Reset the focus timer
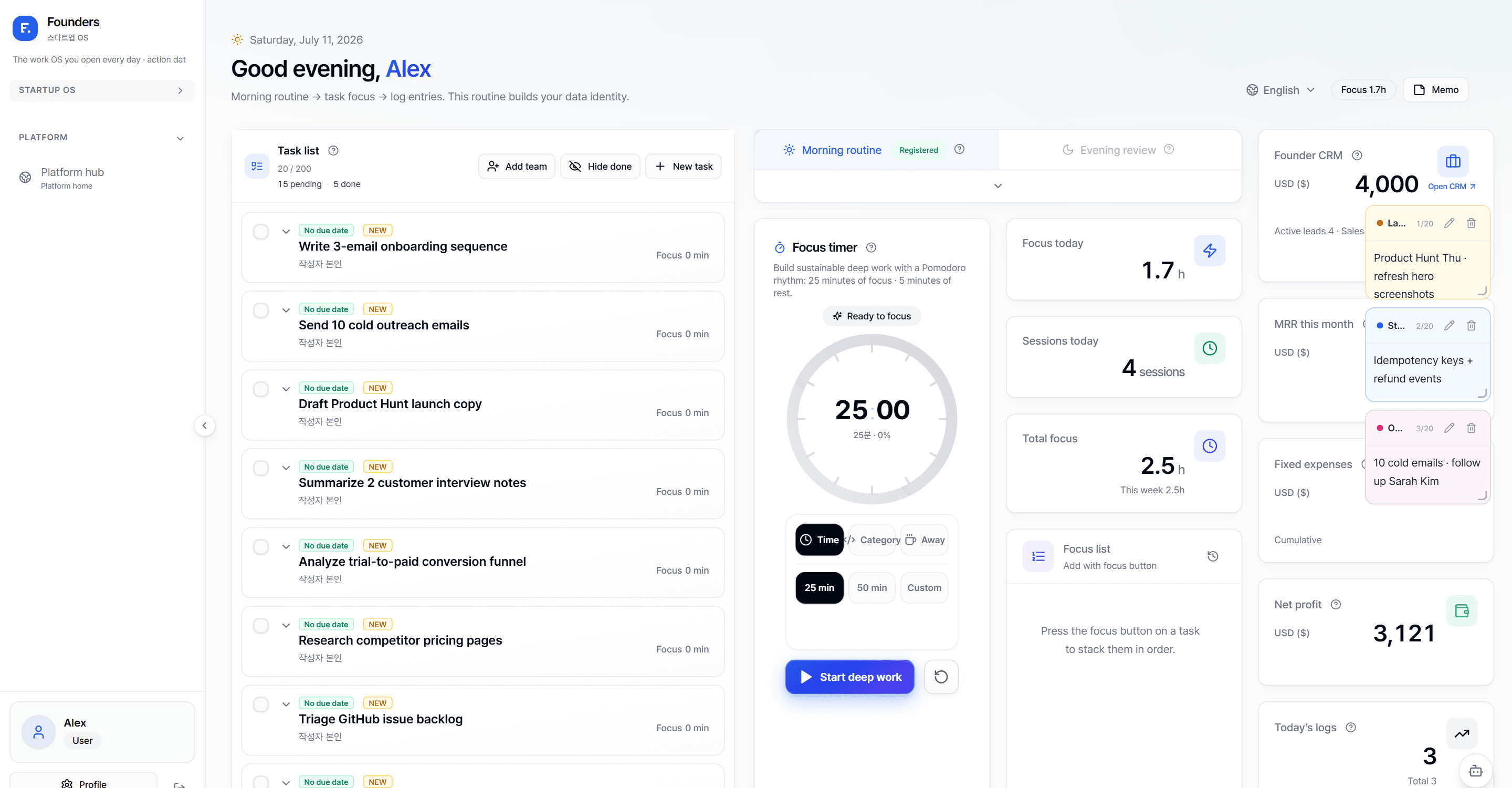1512x788 pixels. tap(941, 677)
